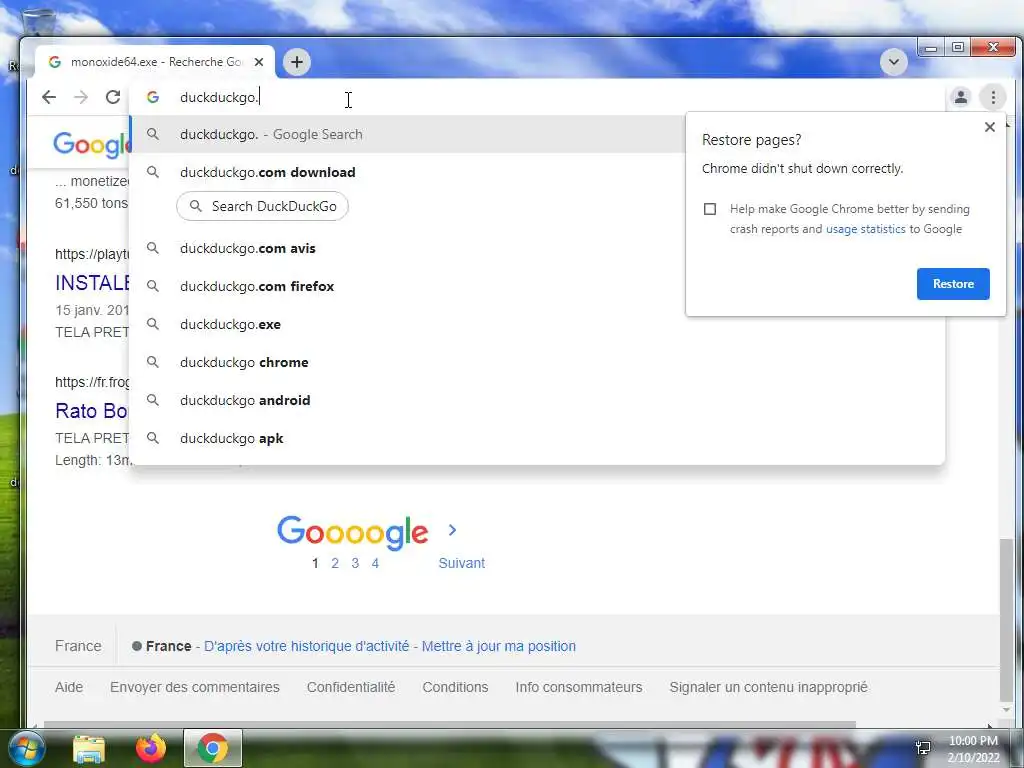Image resolution: width=1024 pixels, height=768 pixels.
Task: Click the next arrow beside Gooooogle
Action: click(453, 530)
